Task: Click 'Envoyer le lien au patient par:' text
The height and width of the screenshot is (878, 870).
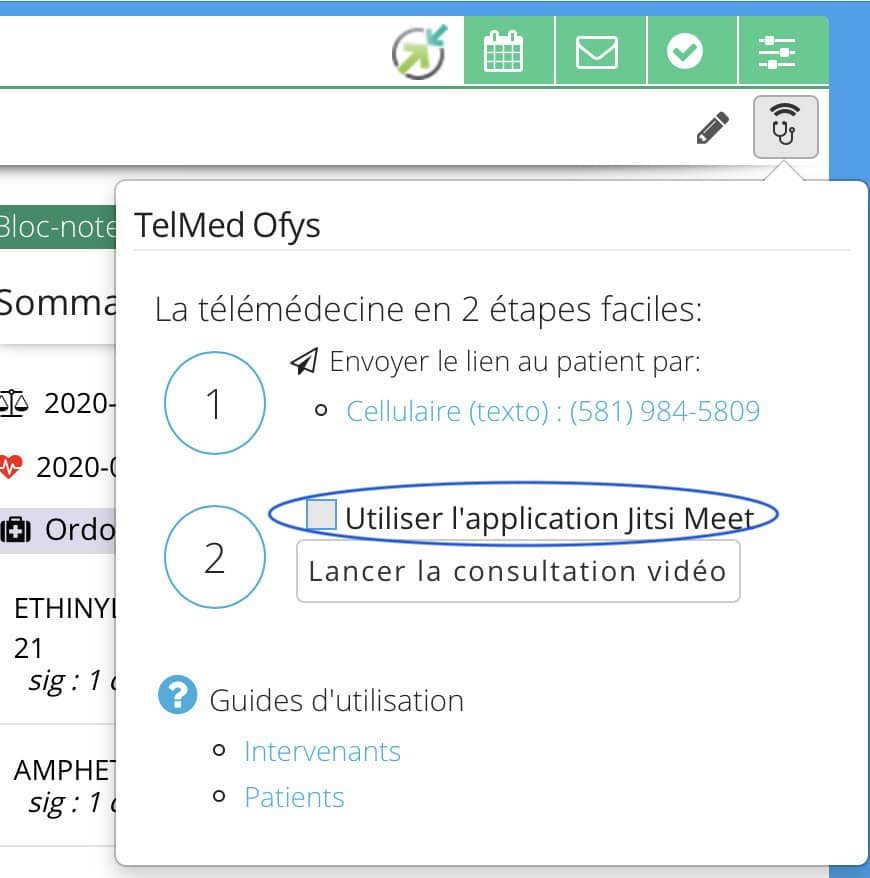Action: click(x=514, y=361)
